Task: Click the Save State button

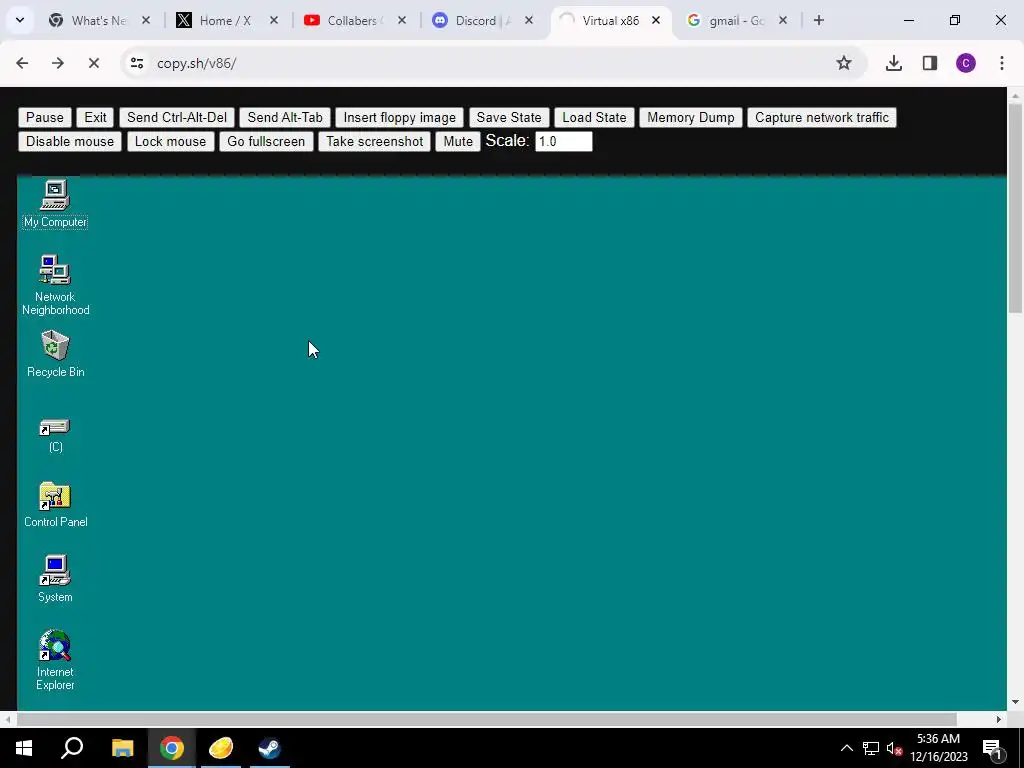Action: [509, 118]
